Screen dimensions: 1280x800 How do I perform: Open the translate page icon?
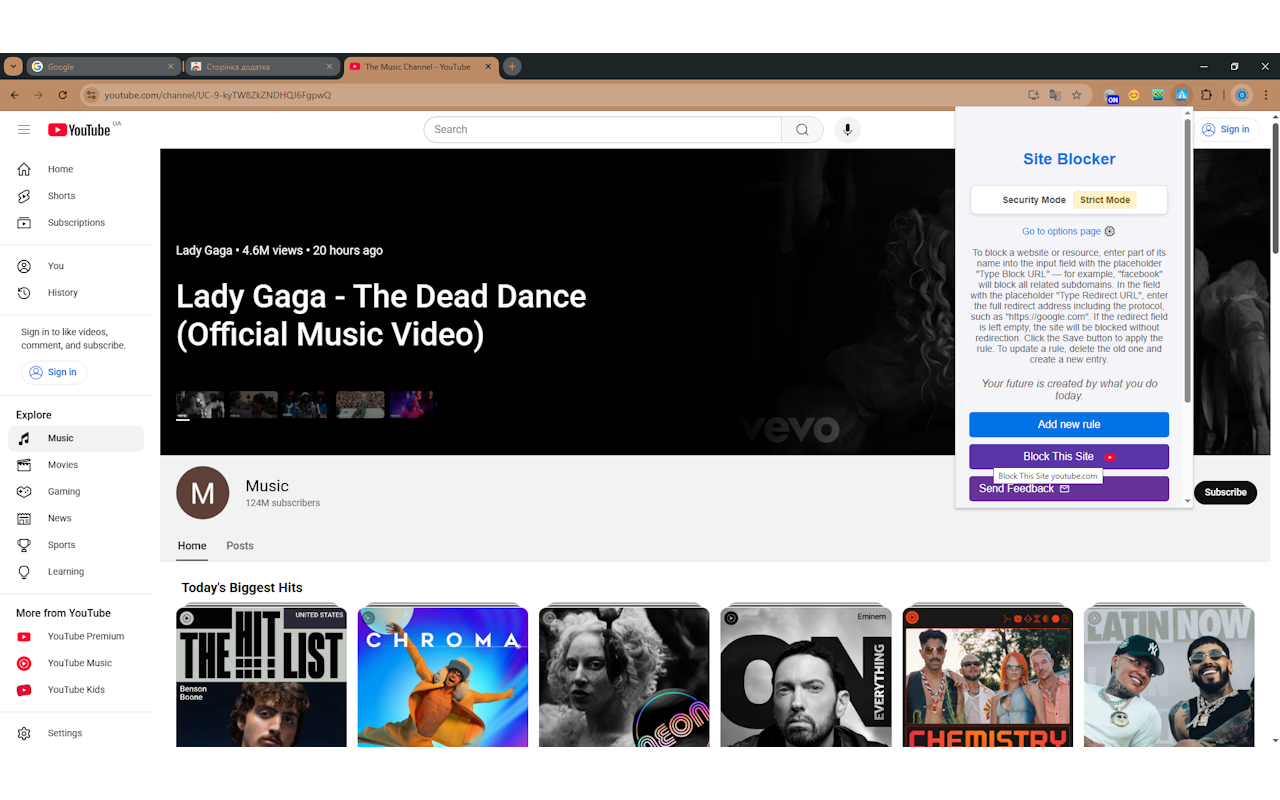tap(1055, 95)
